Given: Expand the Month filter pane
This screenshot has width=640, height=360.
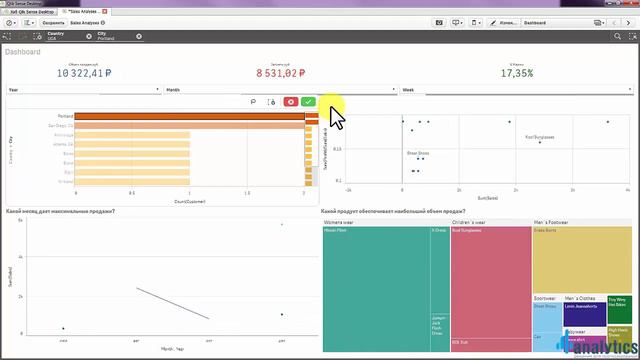Looking at the screenshot, I should [280, 90].
